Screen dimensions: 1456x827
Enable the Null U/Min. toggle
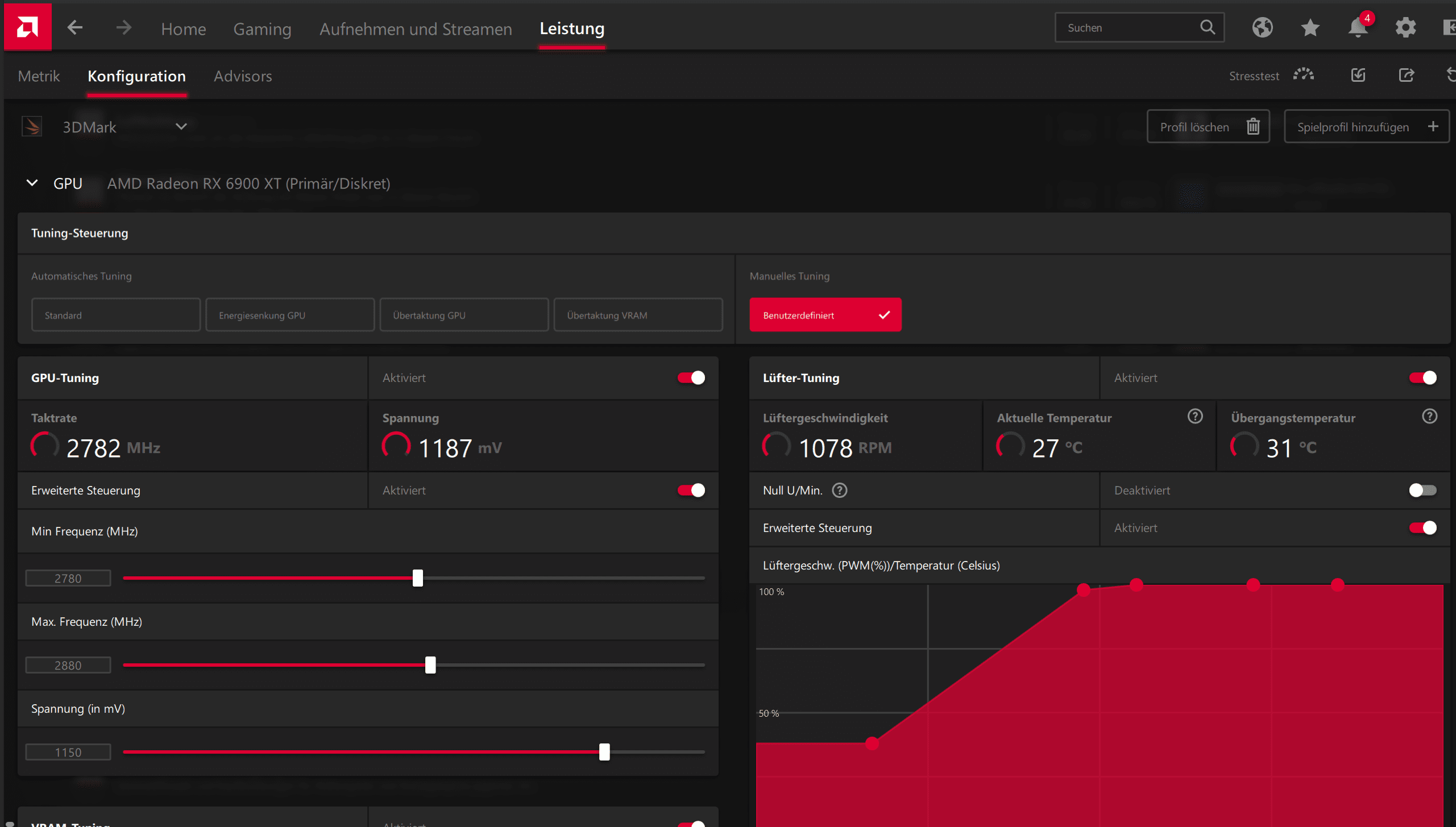pyautogui.click(x=1422, y=490)
